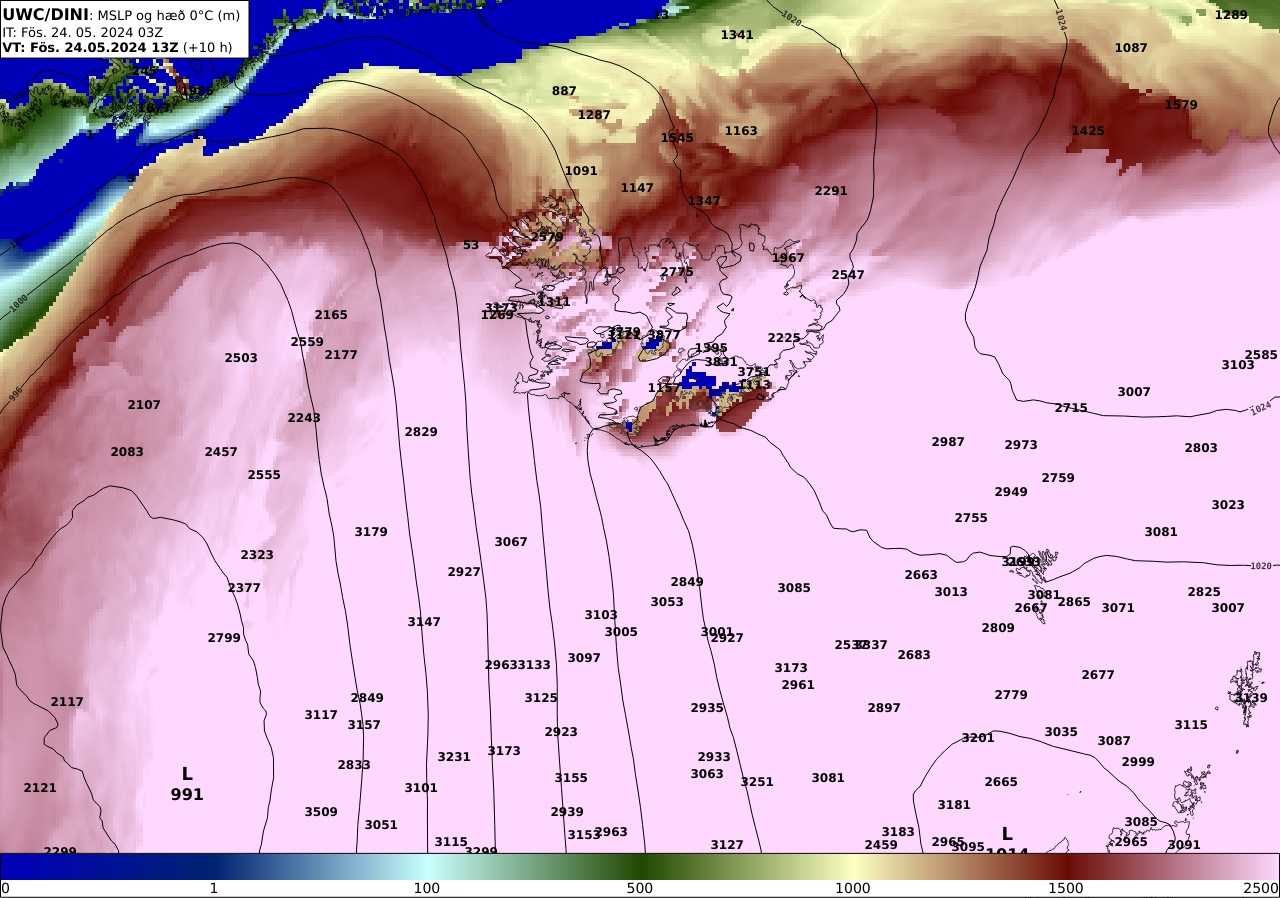Click the 100 tick on the color scale
The width and height of the screenshot is (1280, 898).
pos(427,888)
